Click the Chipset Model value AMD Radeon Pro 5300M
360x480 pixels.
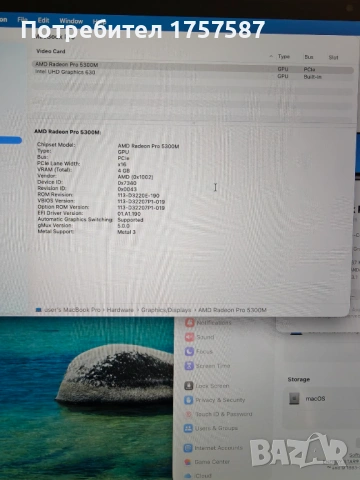[x=148, y=146]
